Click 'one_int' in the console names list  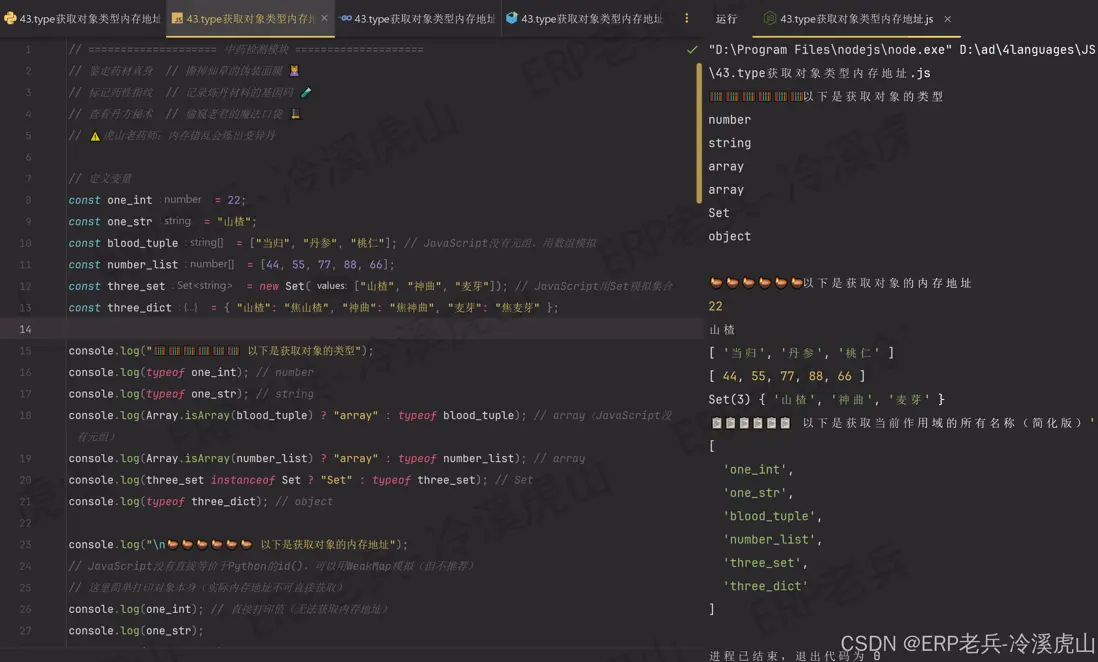[x=758, y=469]
